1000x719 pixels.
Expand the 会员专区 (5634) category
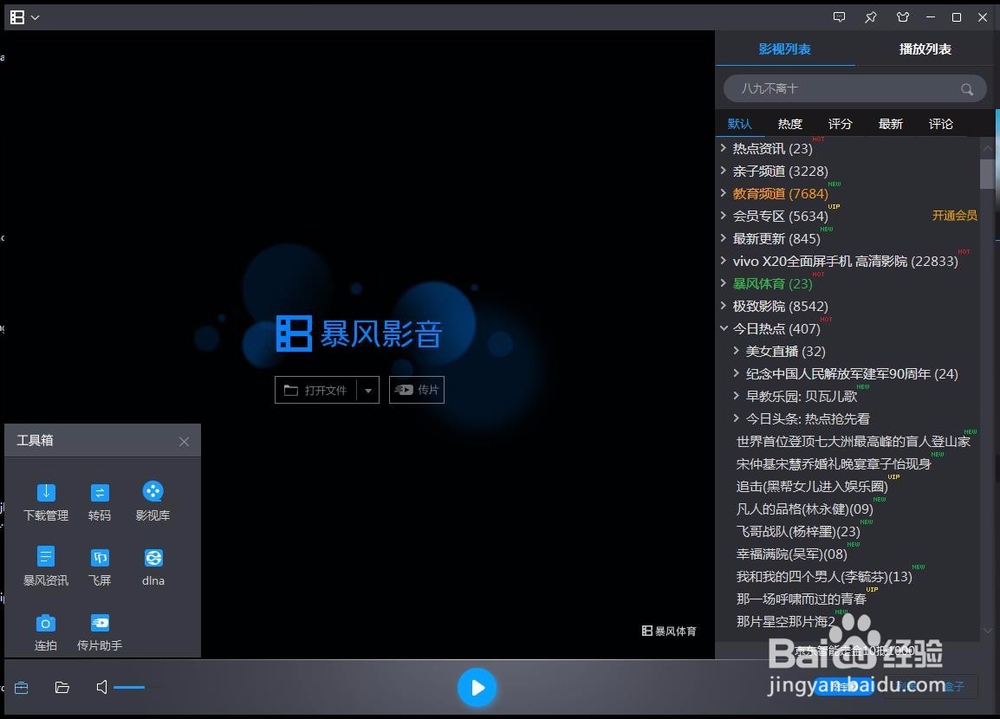[x=723, y=216]
